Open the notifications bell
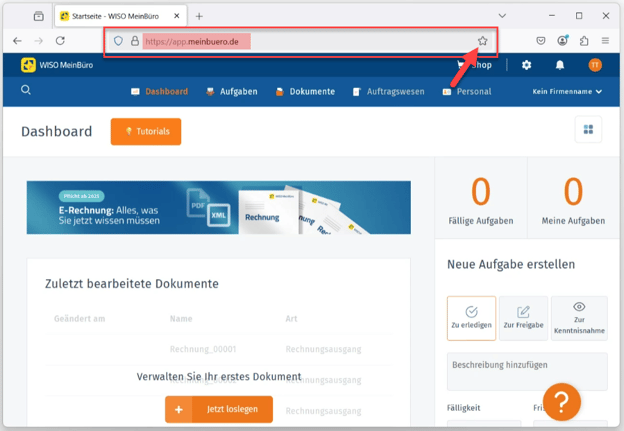This screenshot has height=431, width=624. (x=560, y=65)
